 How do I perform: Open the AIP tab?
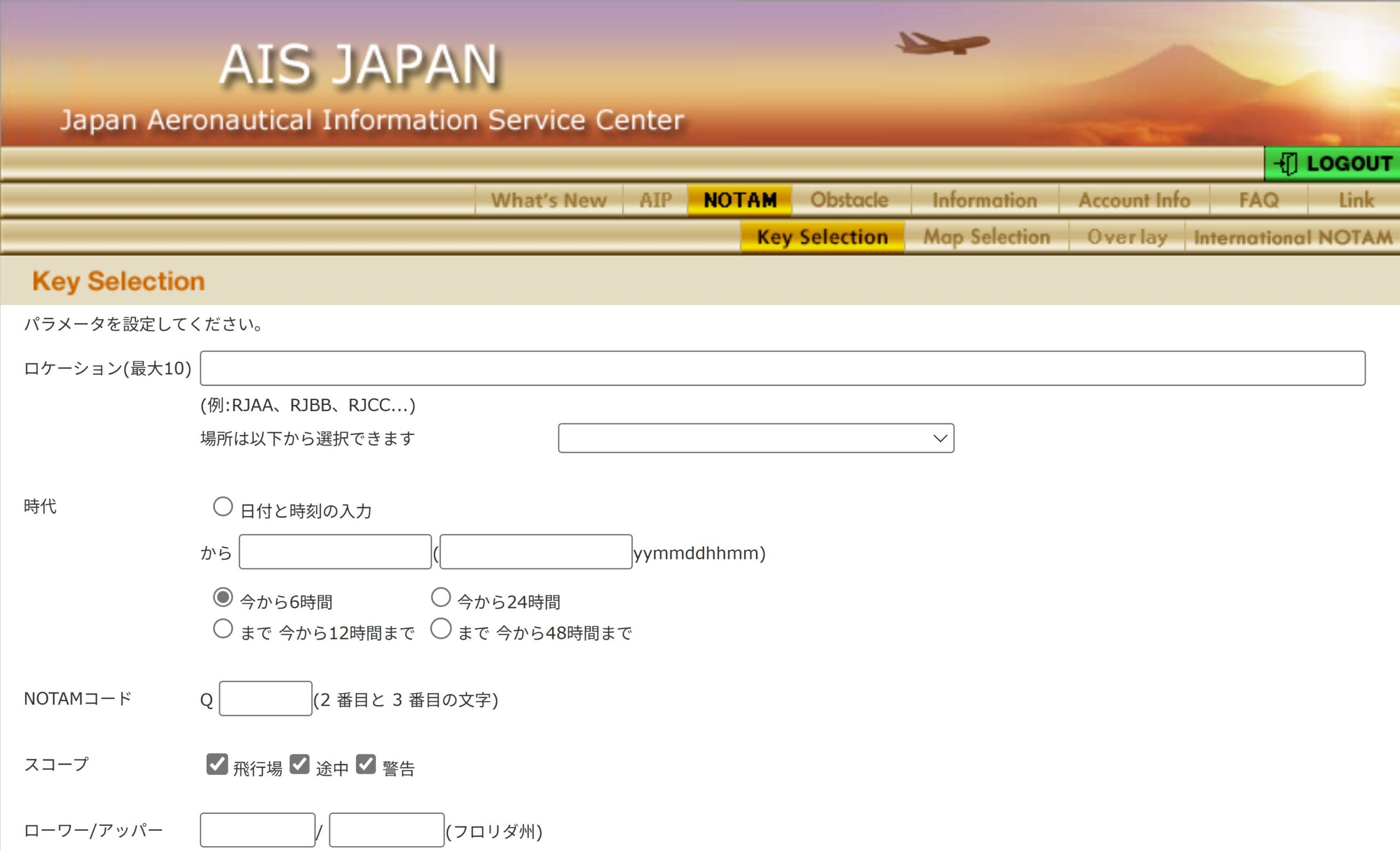pyautogui.click(x=655, y=200)
